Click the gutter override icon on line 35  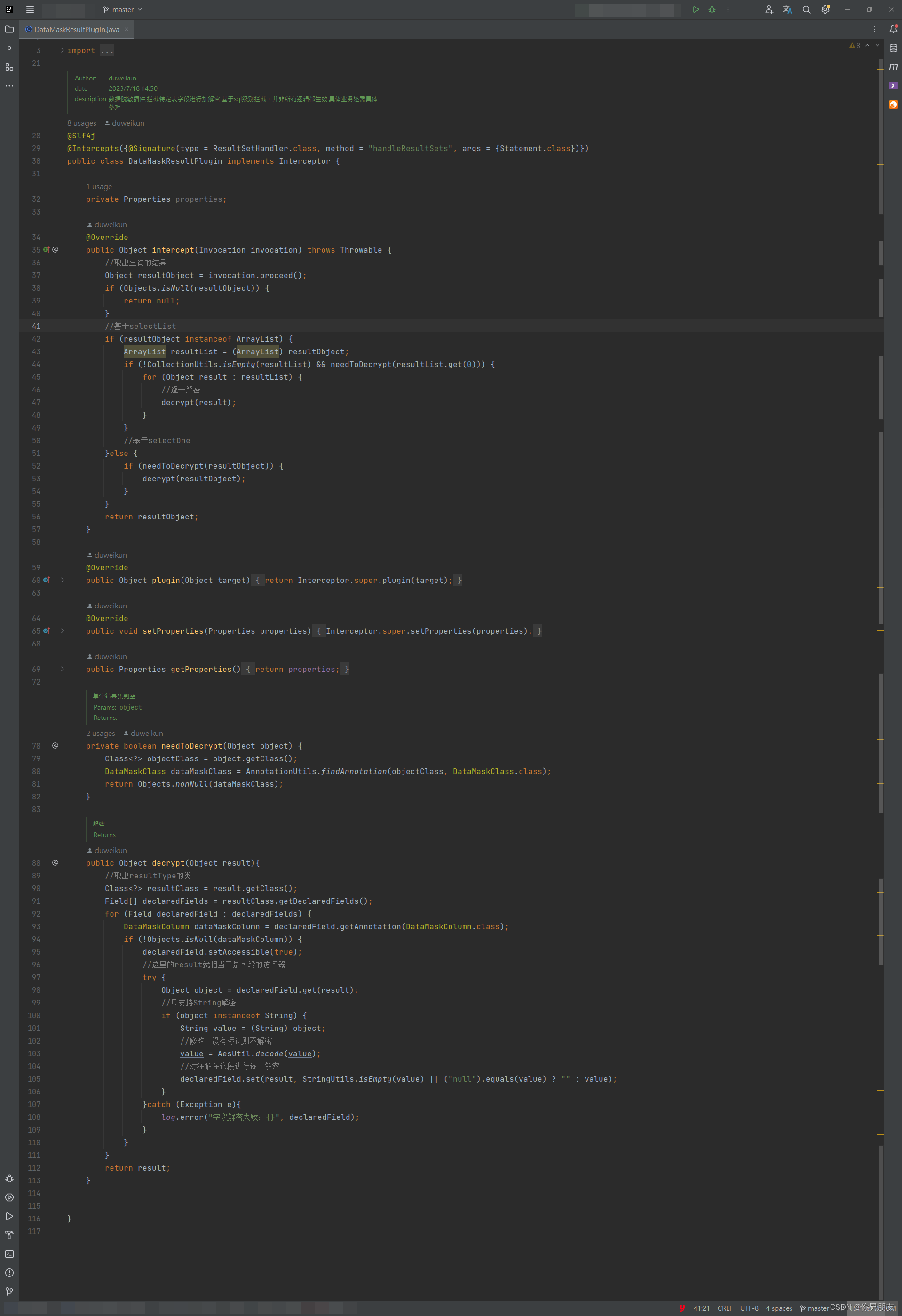click(x=47, y=250)
